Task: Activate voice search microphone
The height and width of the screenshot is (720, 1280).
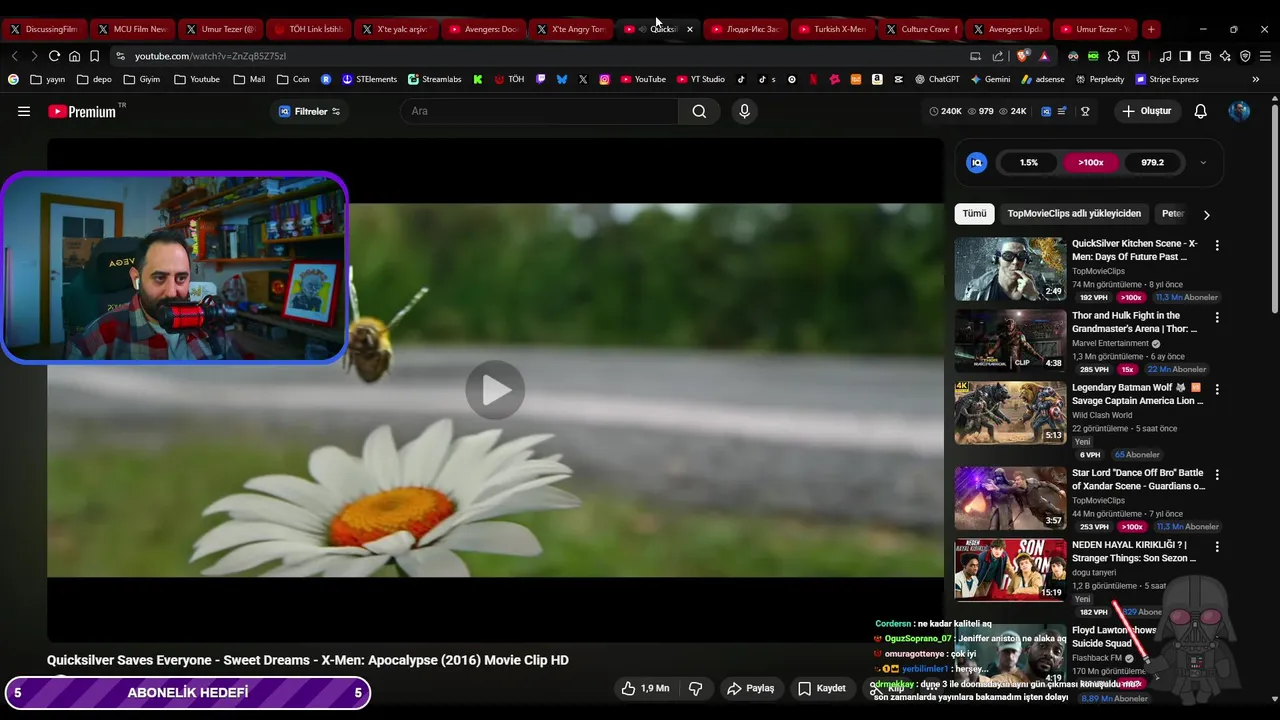Action: tap(744, 111)
